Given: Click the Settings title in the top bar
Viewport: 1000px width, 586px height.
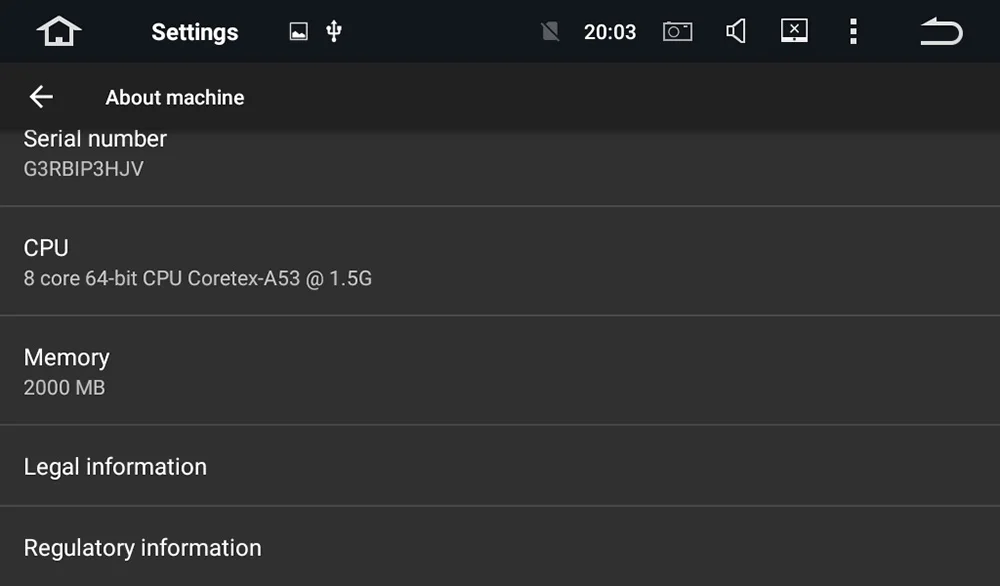Looking at the screenshot, I should coord(195,32).
